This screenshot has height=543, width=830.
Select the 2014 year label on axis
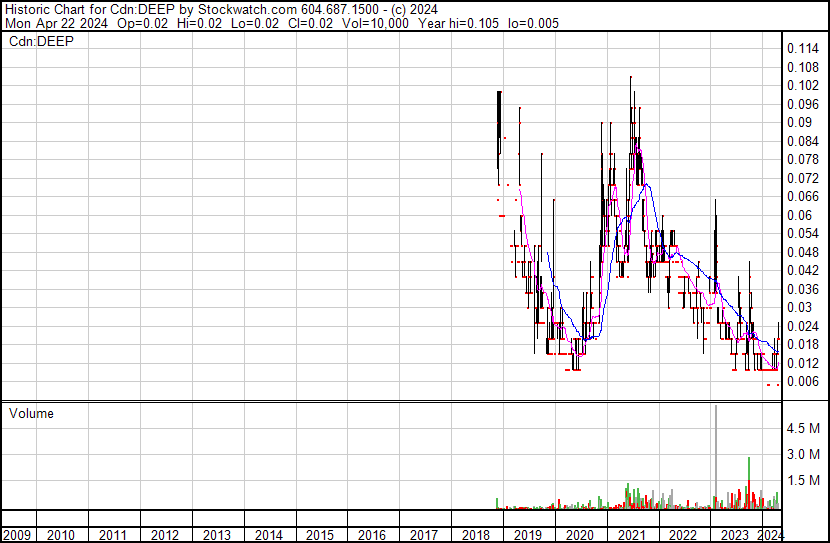(x=268, y=535)
